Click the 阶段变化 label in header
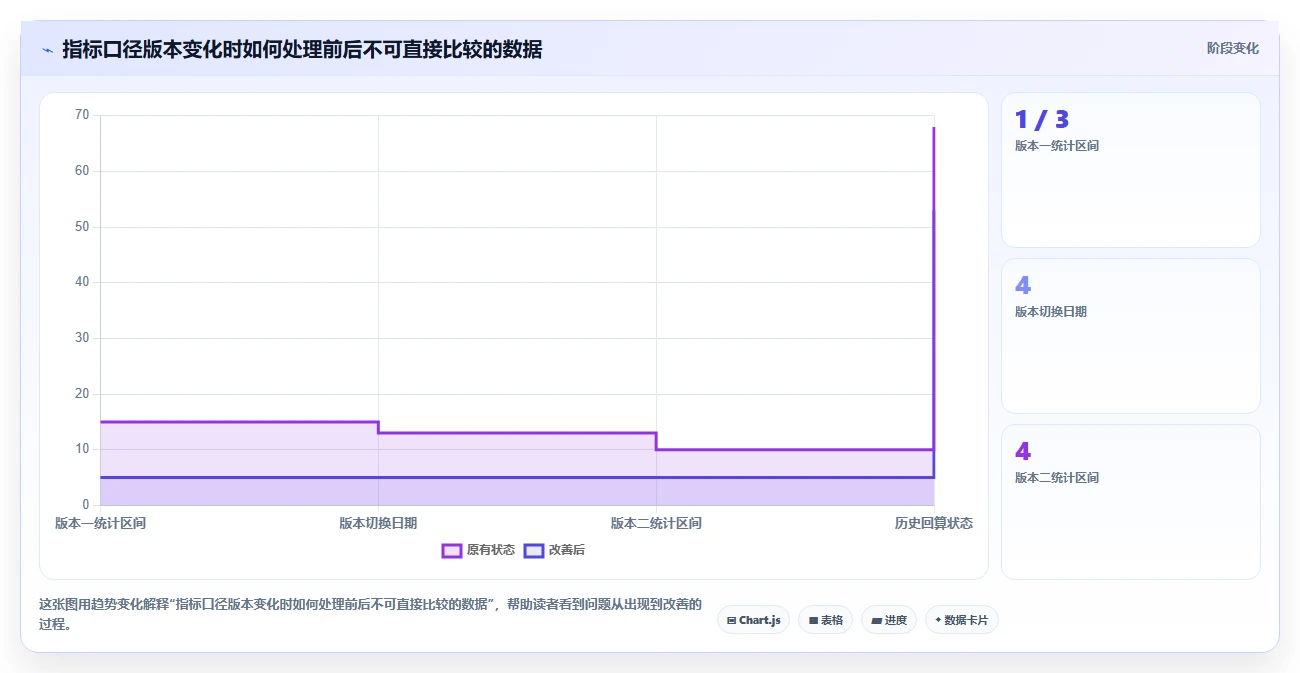The image size is (1300, 673). pos(1232,48)
